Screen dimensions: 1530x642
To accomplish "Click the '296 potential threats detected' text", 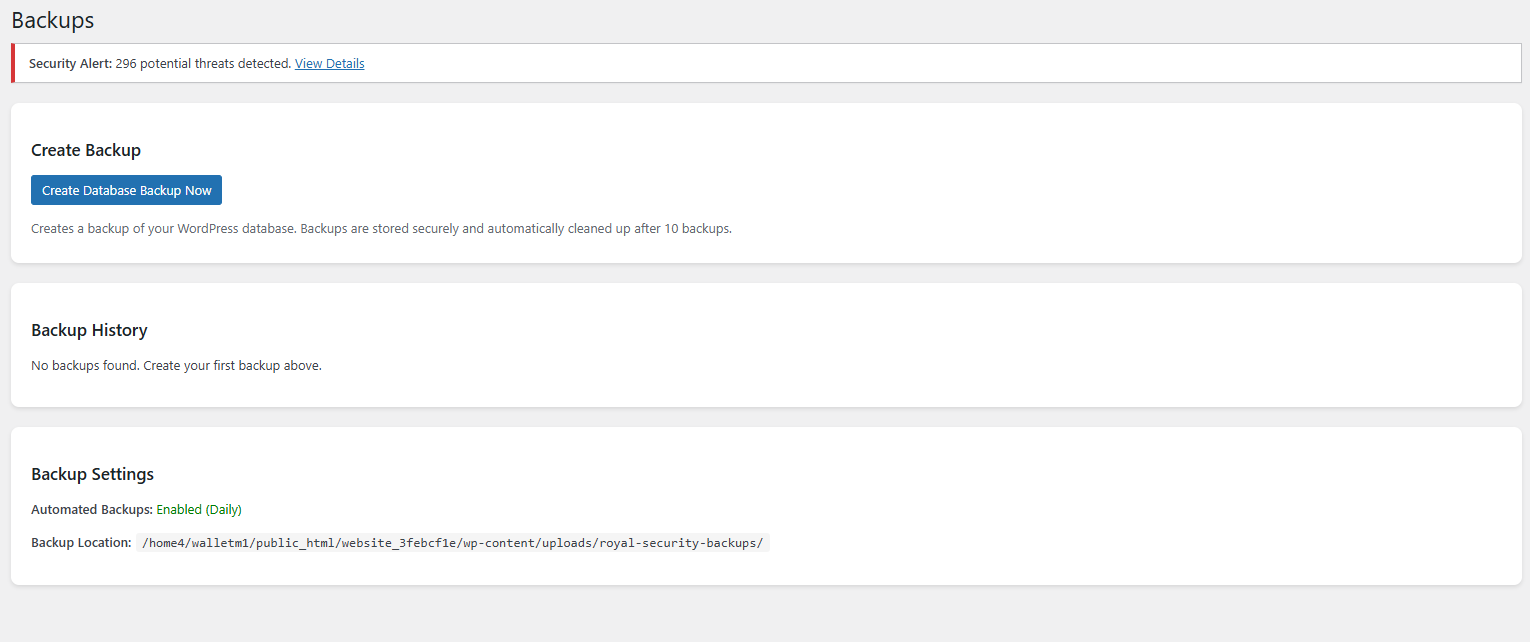I will point(202,63).
